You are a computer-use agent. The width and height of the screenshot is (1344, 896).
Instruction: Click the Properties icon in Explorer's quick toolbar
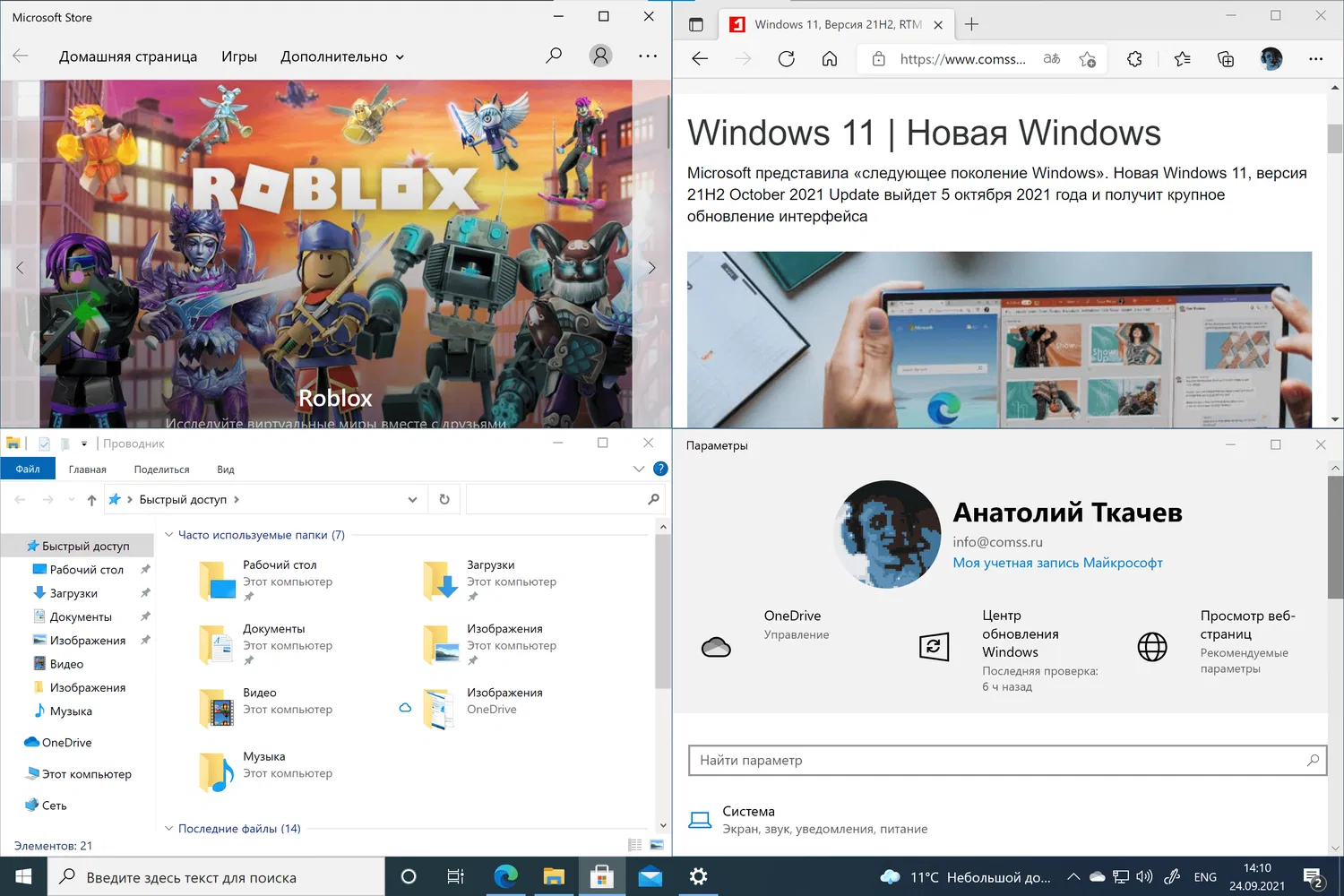pyautogui.click(x=44, y=444)
